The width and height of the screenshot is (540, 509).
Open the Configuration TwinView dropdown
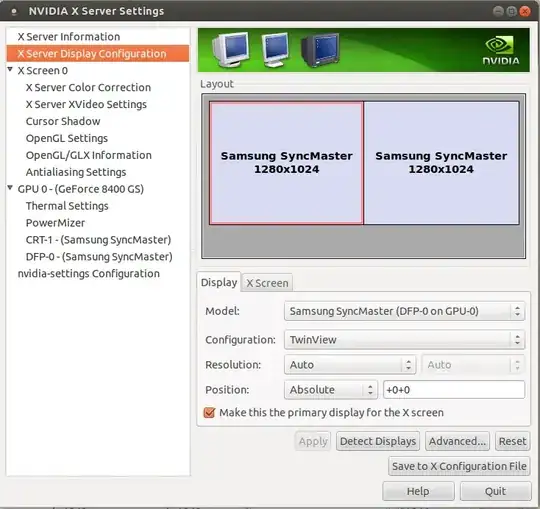pos(404,340)
